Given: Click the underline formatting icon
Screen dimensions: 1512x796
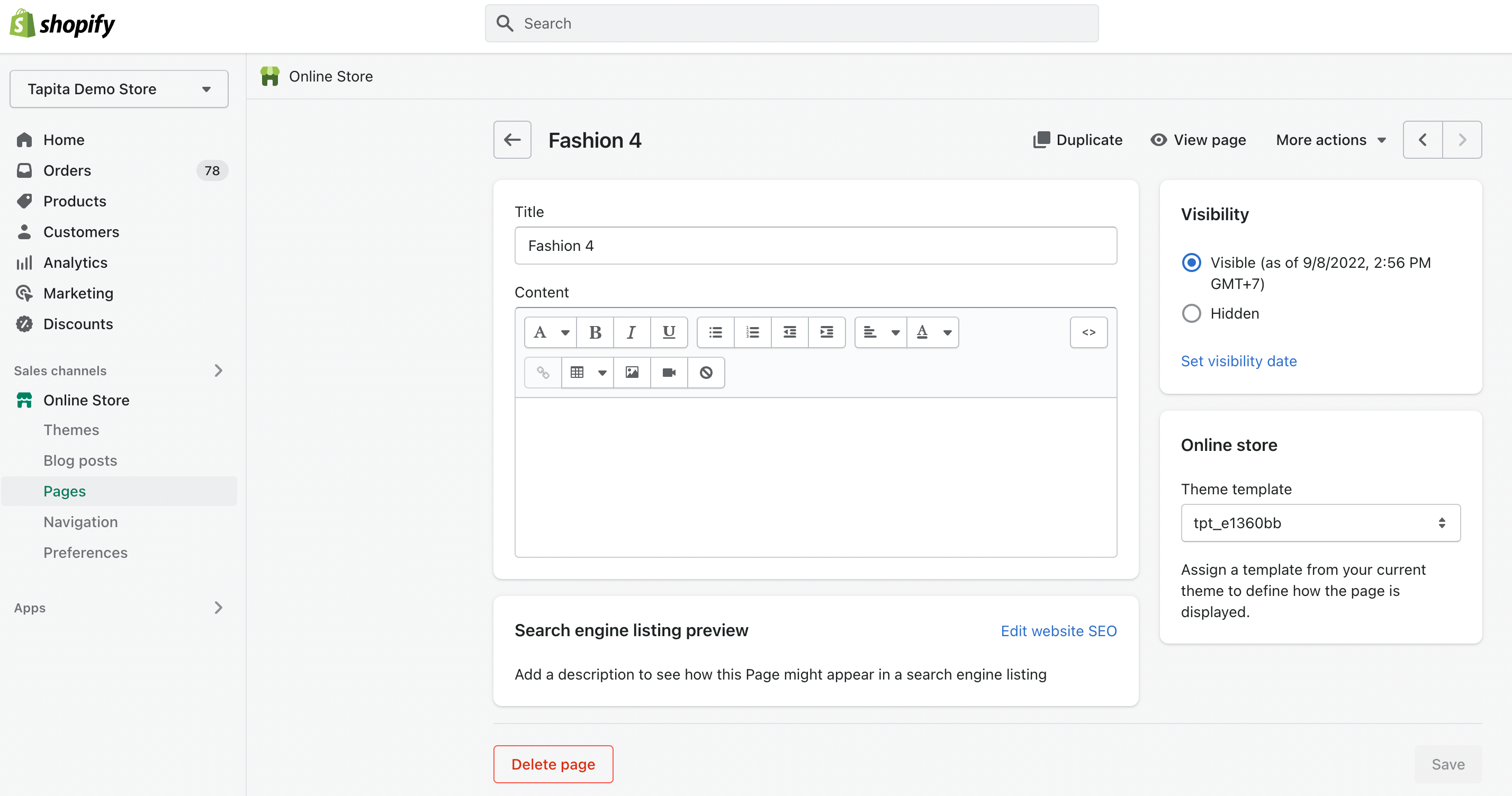Looking at the screenshot, I should (x=669, y=332).
